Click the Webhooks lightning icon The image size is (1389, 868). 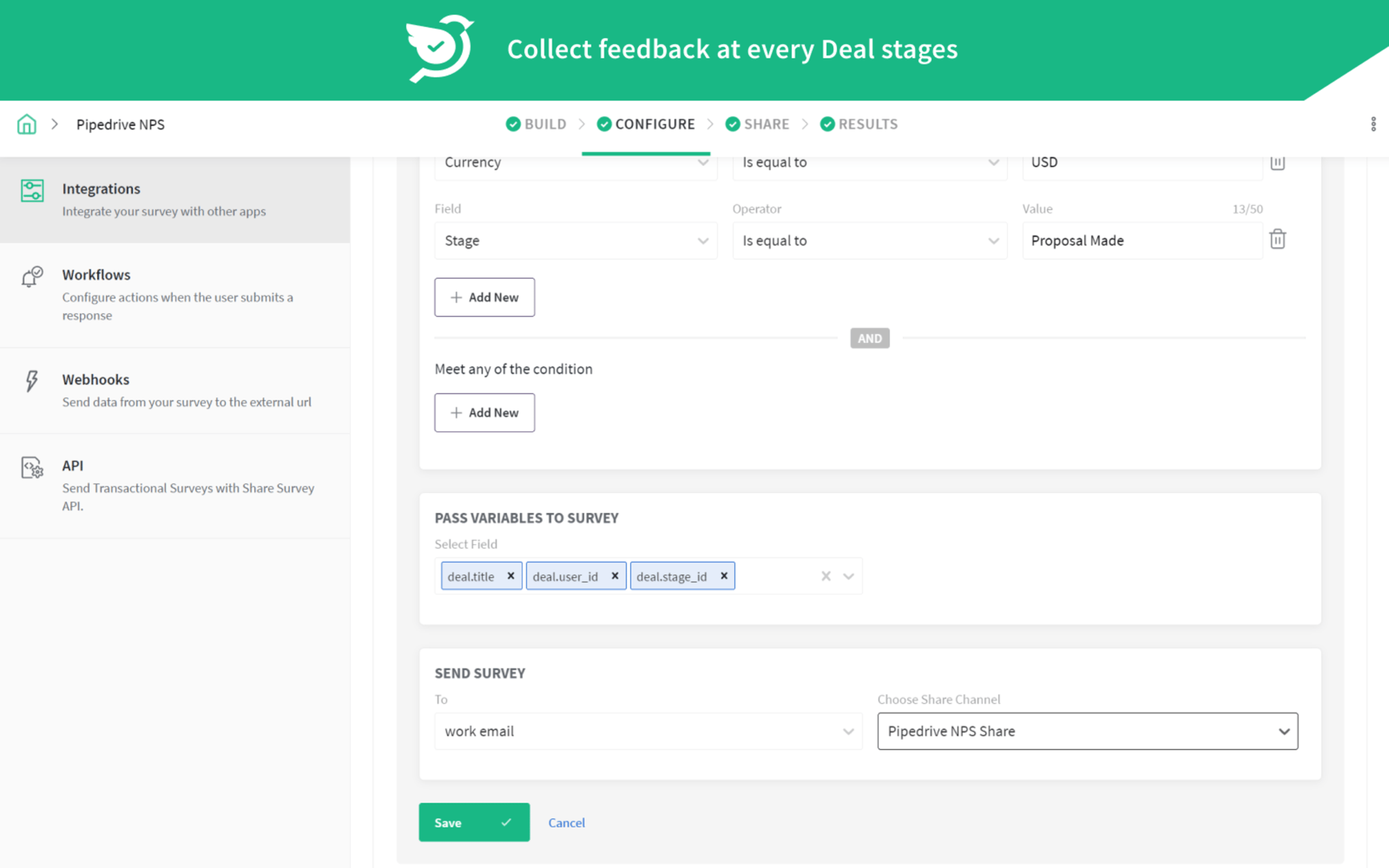[x=32, y=381]
